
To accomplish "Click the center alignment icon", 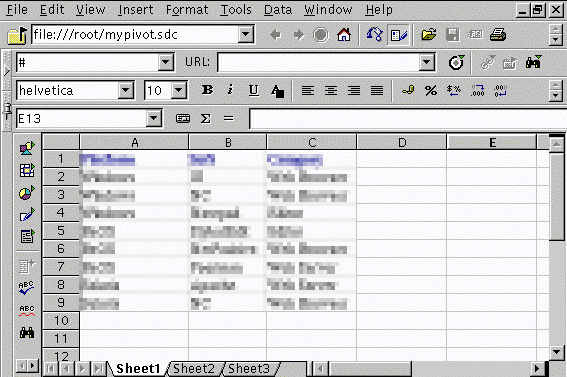I will tap(331, 90).
